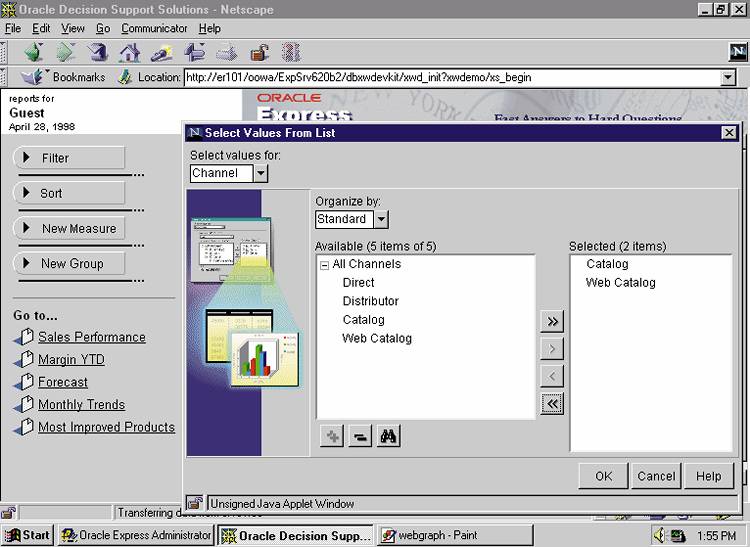Click the Security padlock toolbar icon
750x547 pixels.
259,52
